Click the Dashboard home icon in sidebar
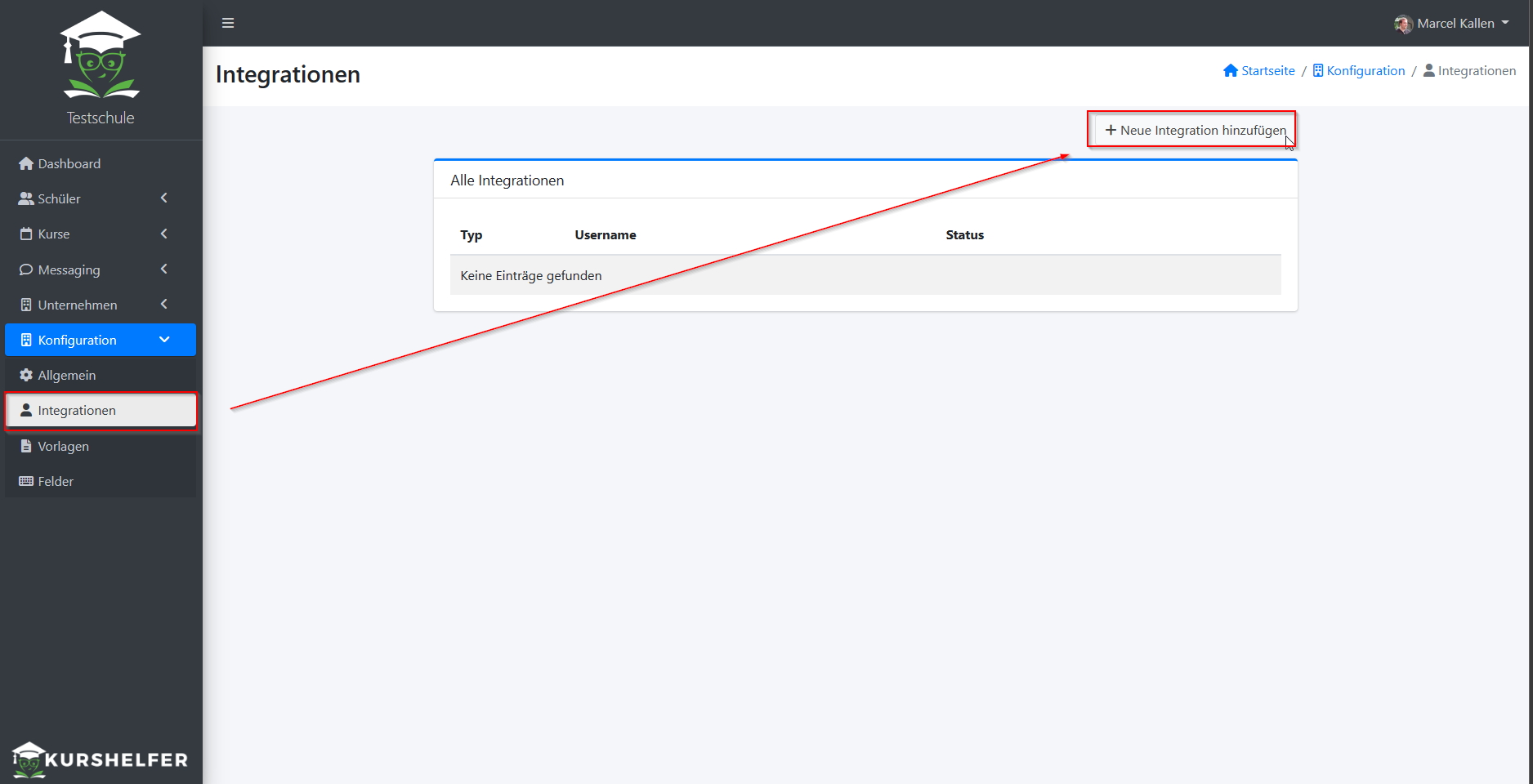The height and width of the screenshot is (784, 1533). pos(26,163)
